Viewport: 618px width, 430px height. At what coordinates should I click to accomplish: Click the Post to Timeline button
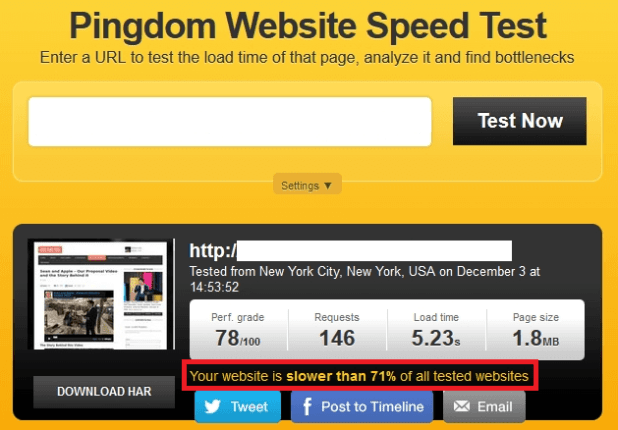pyautogui.click(x=362, y=407)
